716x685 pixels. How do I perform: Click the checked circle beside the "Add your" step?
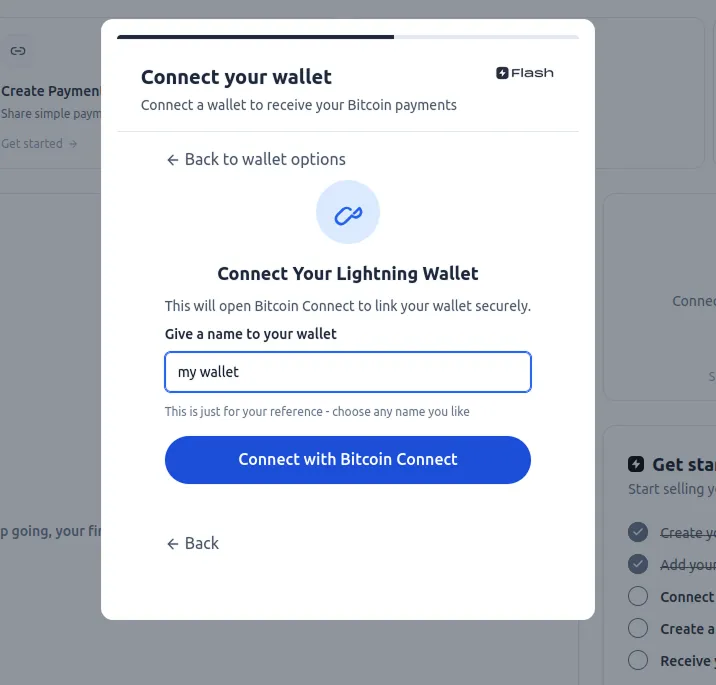click(638, 564)
